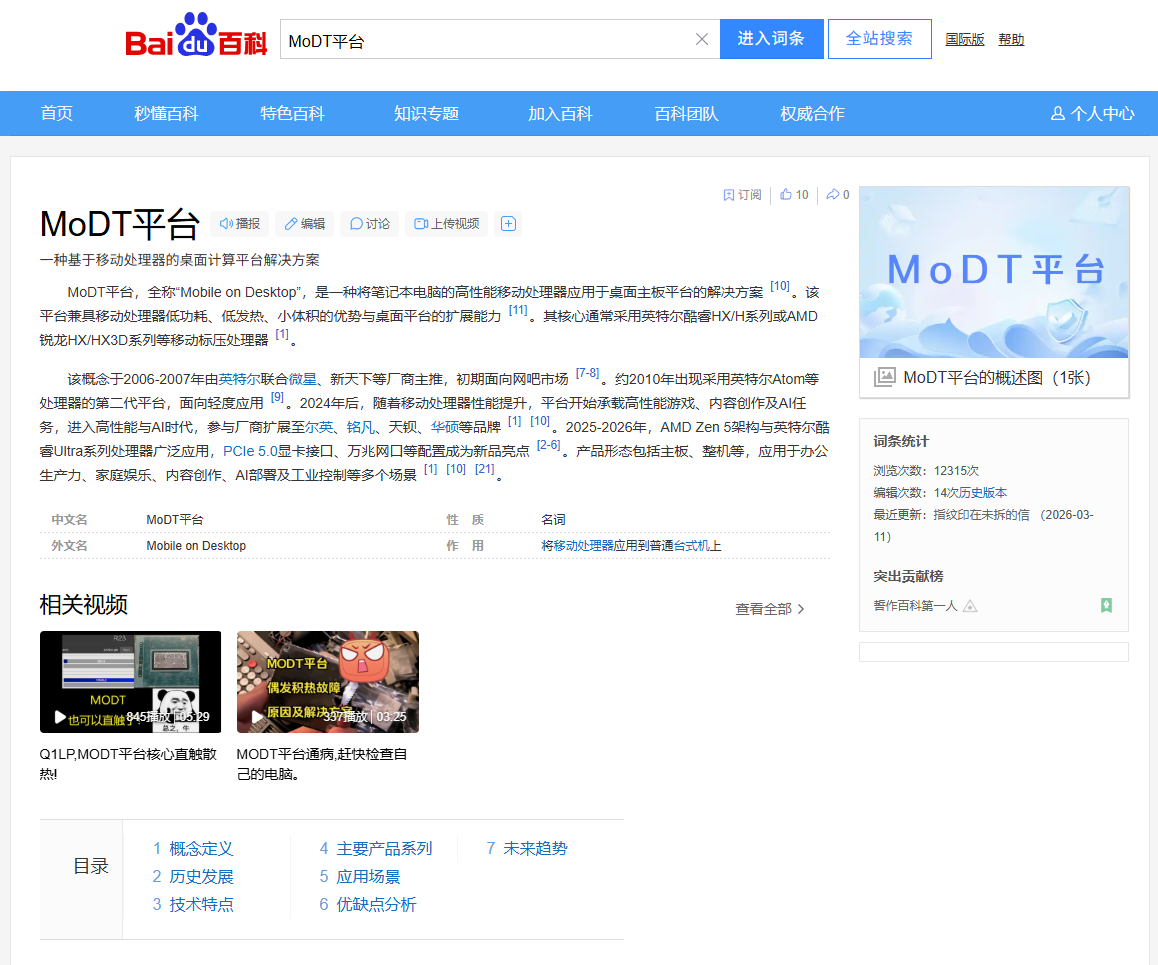Image resolution: width=1158 pixels, height=965 pixels.
Task: Click the 进入词条 button
Action: [771, 39]
